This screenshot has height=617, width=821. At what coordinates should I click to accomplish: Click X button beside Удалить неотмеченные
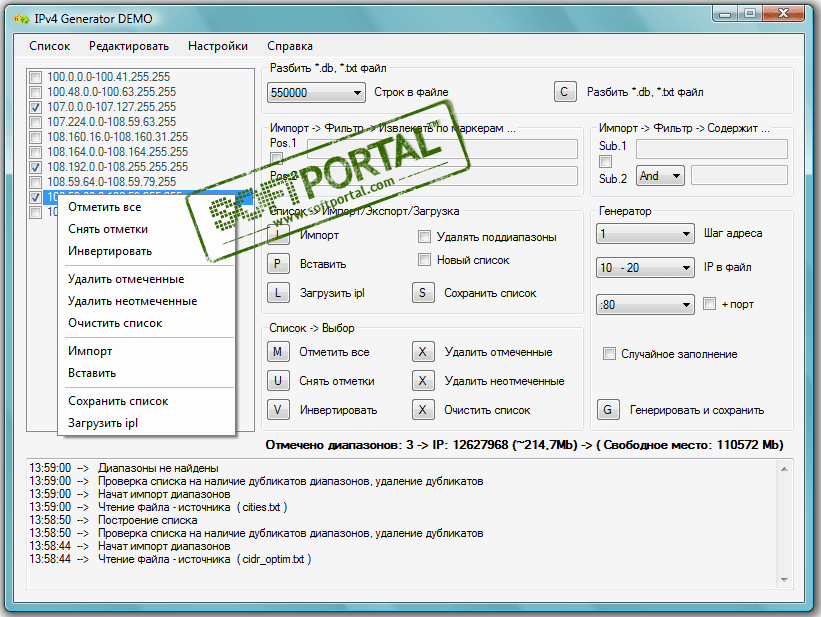(x=423, y=381)
